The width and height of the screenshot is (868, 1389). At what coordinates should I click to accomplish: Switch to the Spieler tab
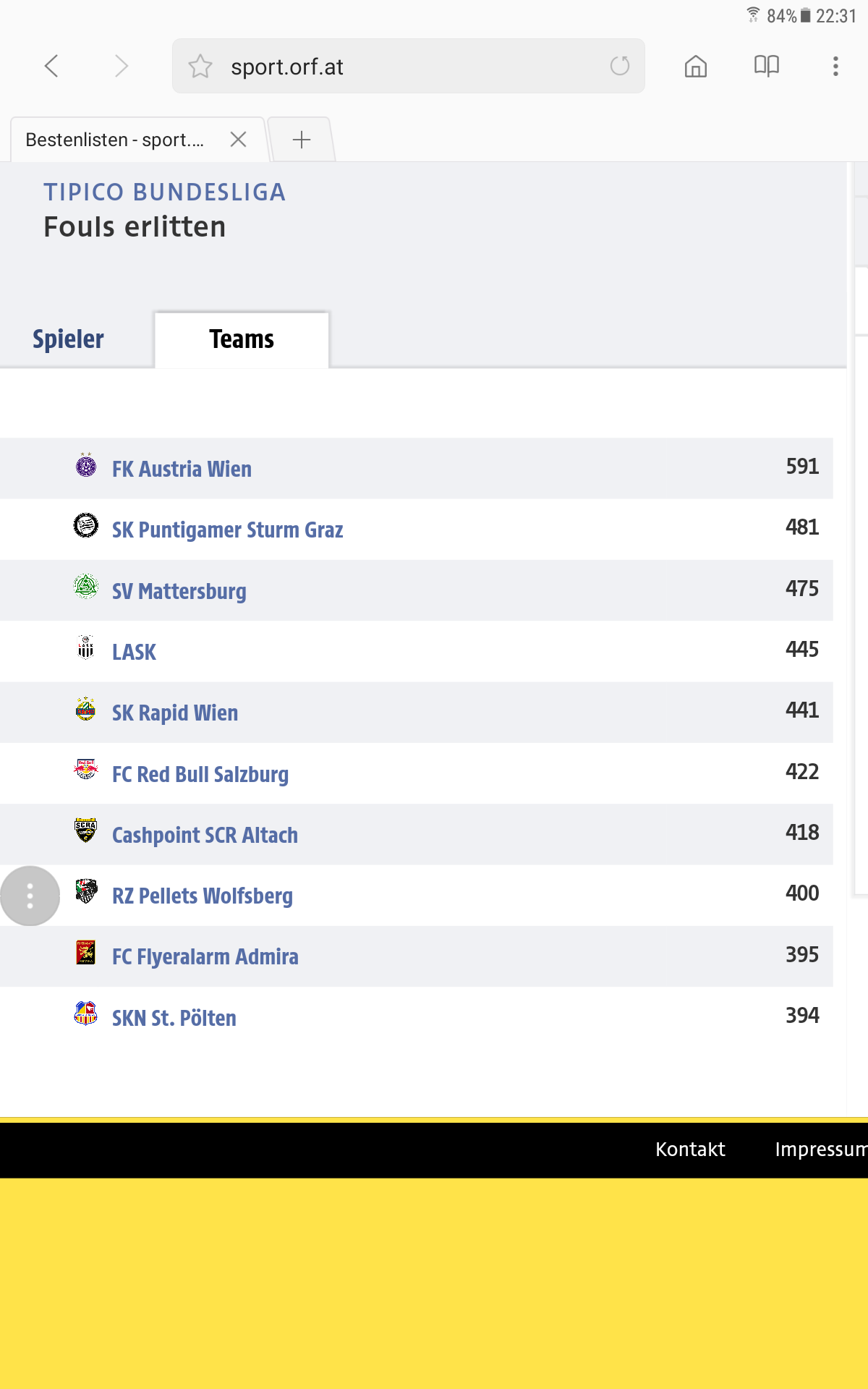click(x=68, y=339)
